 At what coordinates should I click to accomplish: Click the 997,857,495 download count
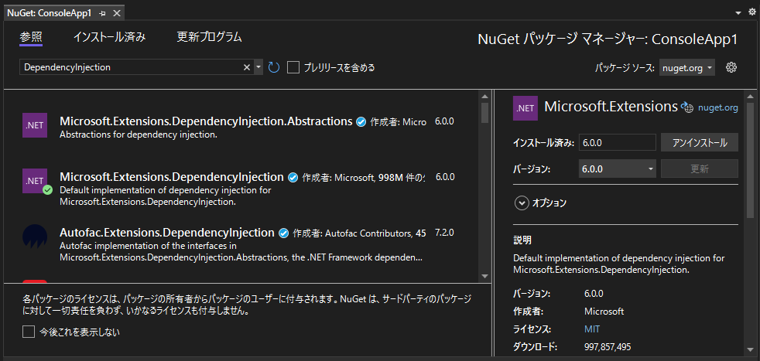608,347
